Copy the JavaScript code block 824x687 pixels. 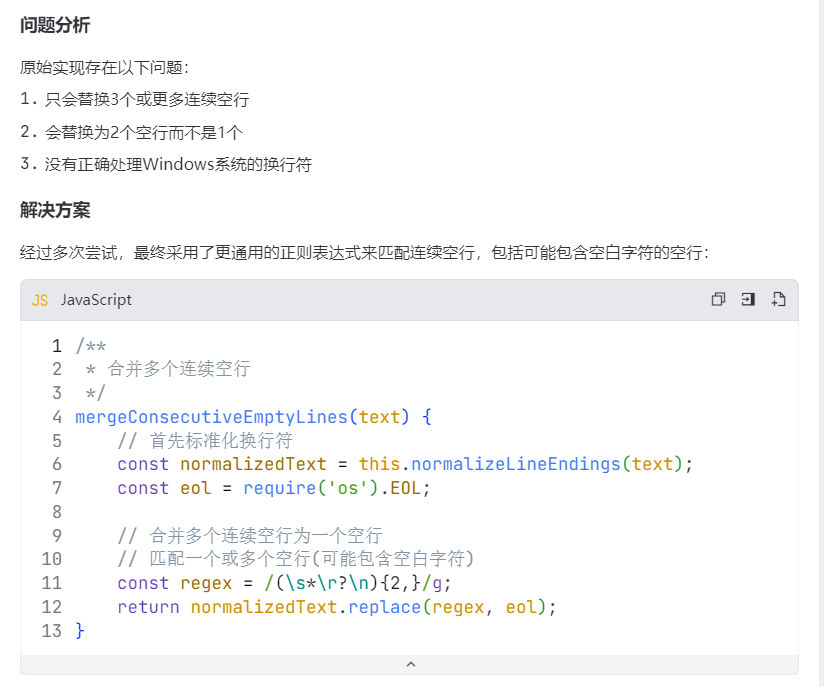coord(718,300)
